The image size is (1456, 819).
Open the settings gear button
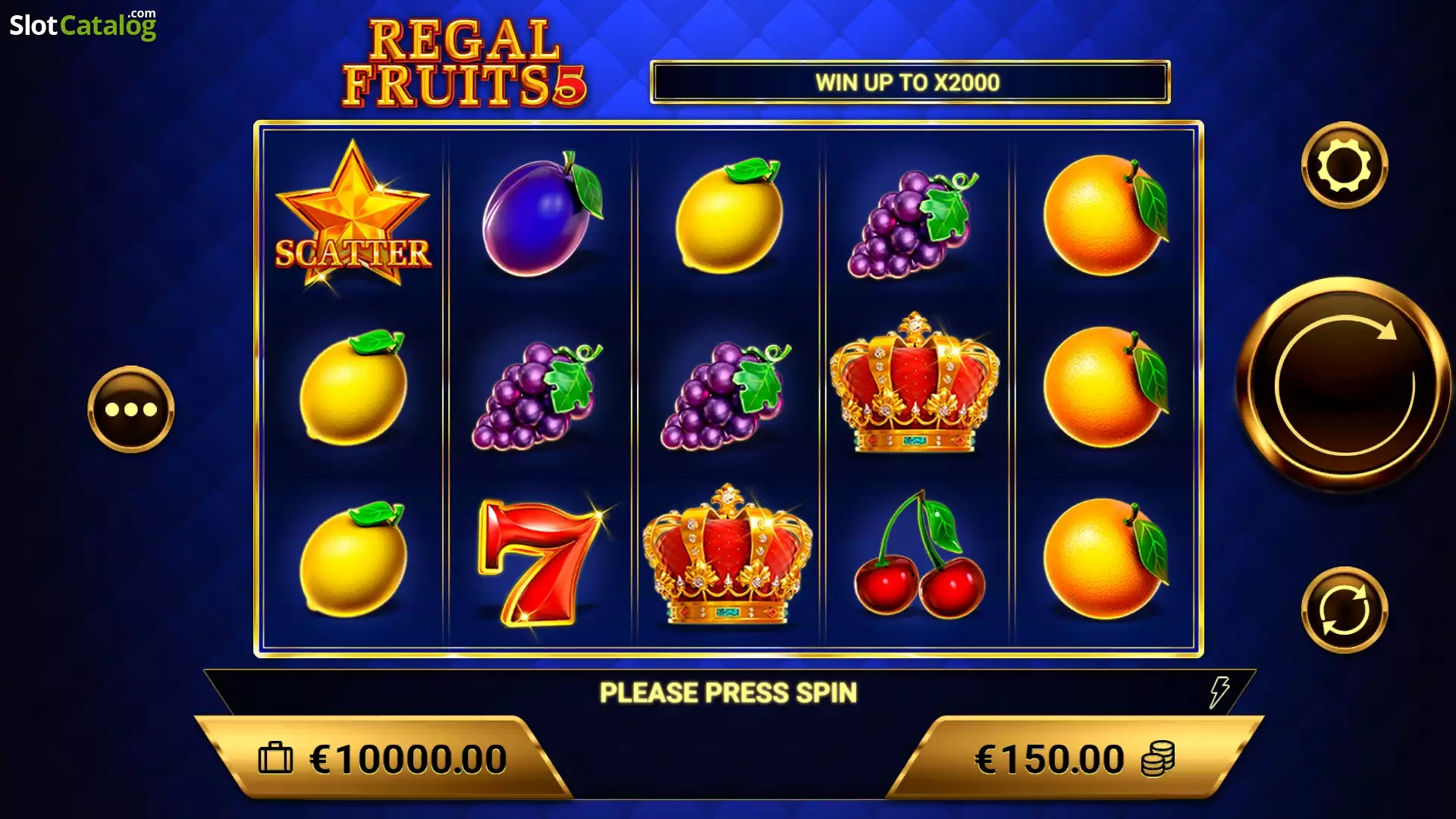(x=1345, y=165)
